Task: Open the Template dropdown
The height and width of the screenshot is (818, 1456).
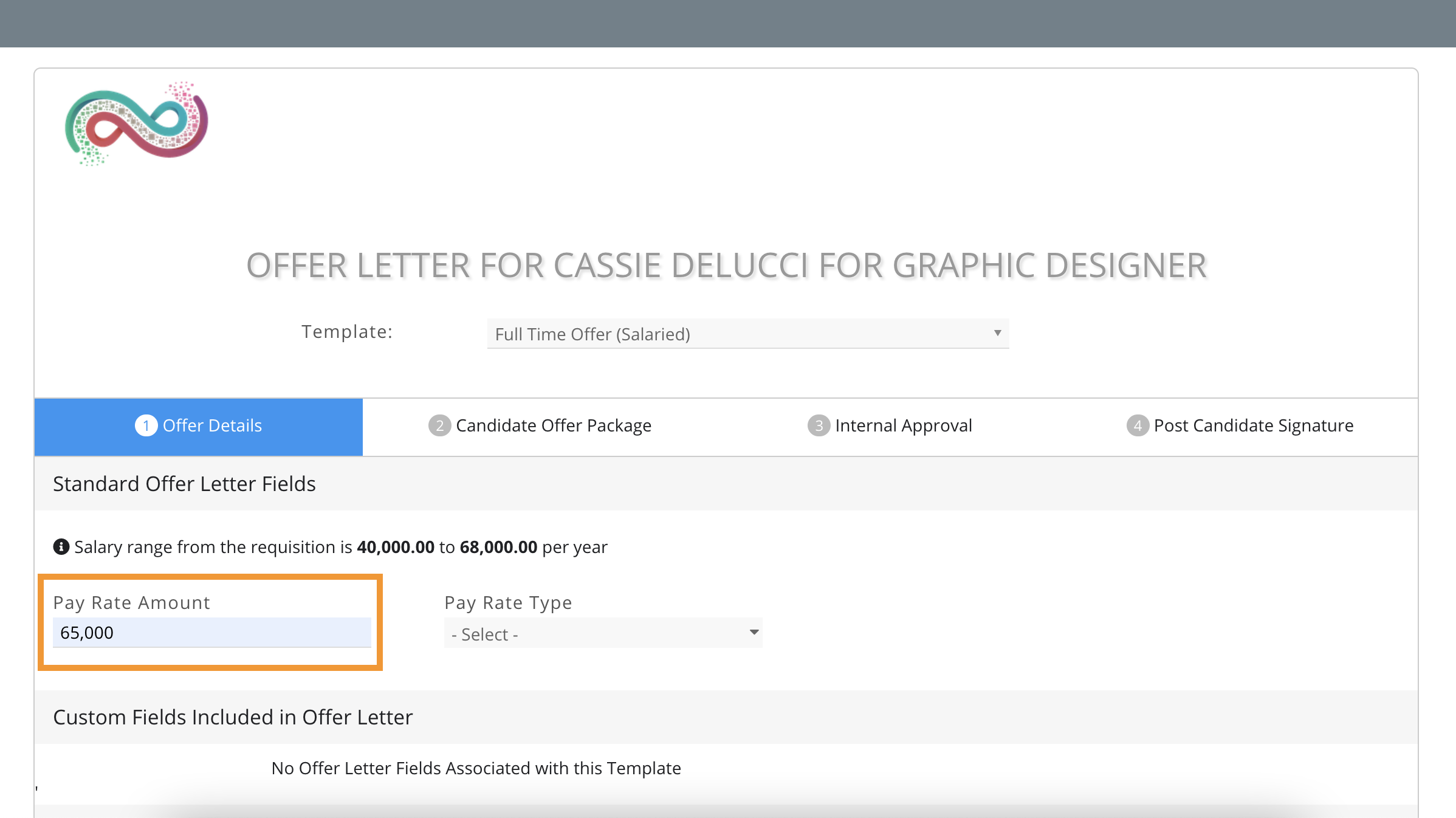Action: (x=747, y=334)
